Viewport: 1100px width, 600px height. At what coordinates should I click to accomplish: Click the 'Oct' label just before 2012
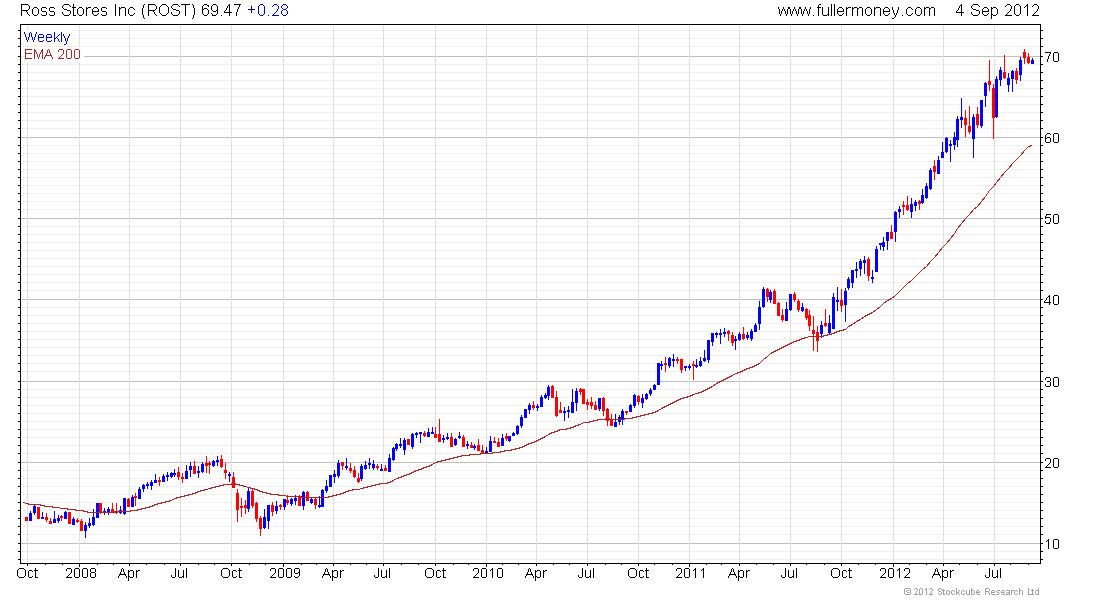pos(841,573)
